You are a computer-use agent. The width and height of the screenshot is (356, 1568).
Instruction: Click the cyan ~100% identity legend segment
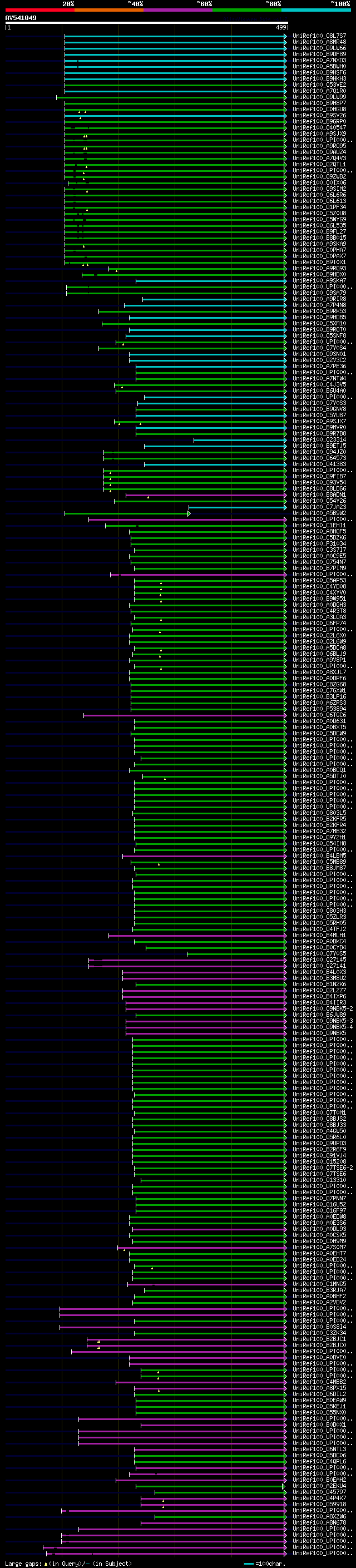coord(316,10)
